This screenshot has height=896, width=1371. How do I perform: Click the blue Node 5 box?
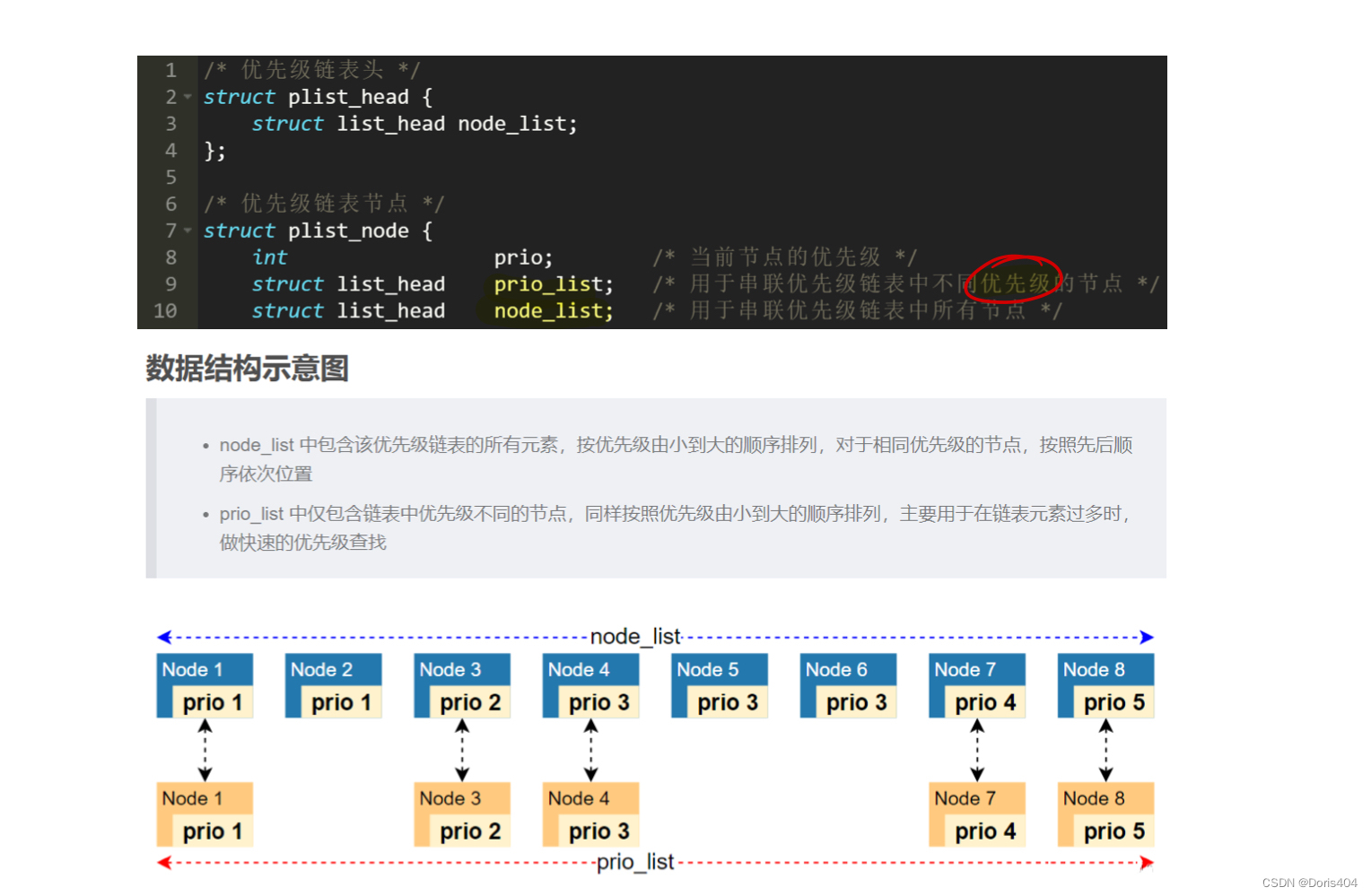[x=720, y=686]
